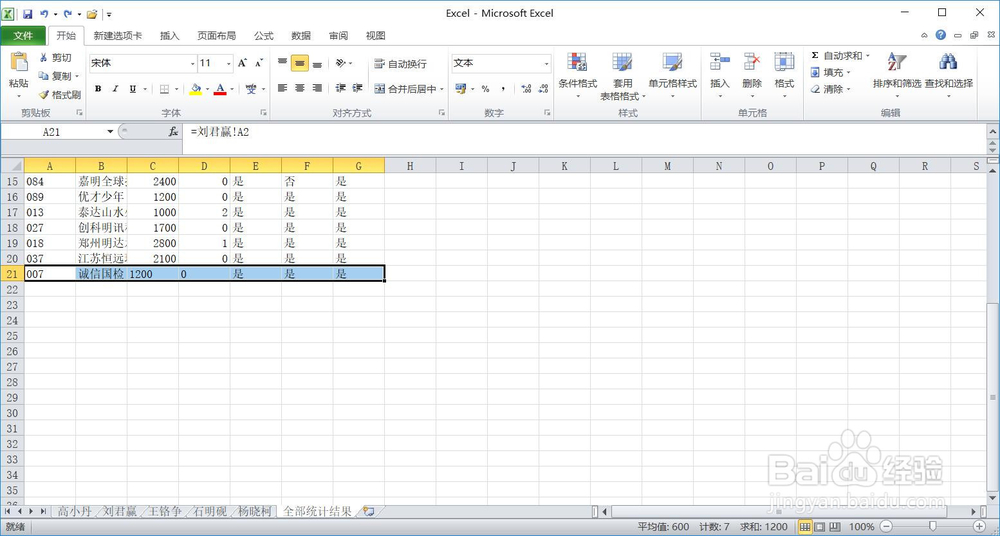
Task: Toggle middle vertical alignment
Action: (x=300, y=63)
